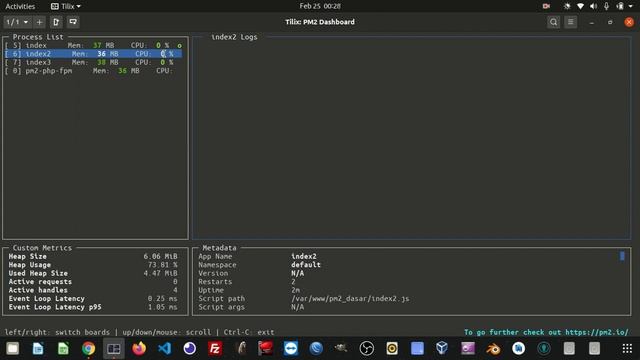640x360 pixels.
Task: Click the Heap Usage 73.81 % value
Action: pyautogui.click(x=162, y=265)
